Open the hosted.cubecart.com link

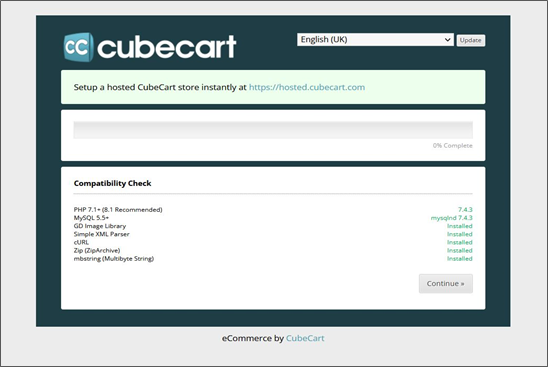pos(307,87)
